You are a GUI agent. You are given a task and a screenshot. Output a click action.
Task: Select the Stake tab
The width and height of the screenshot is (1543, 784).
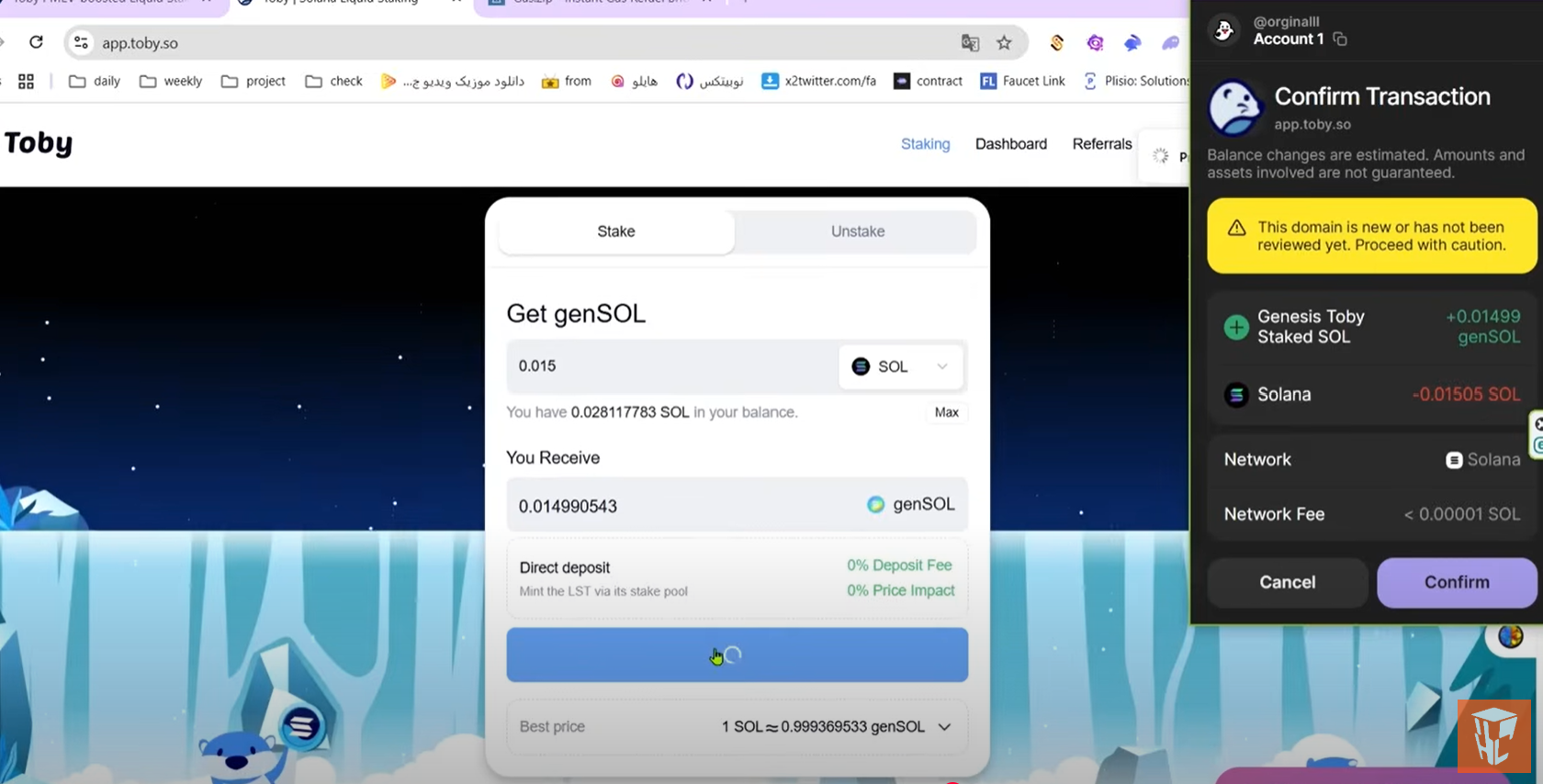[616, 231]
